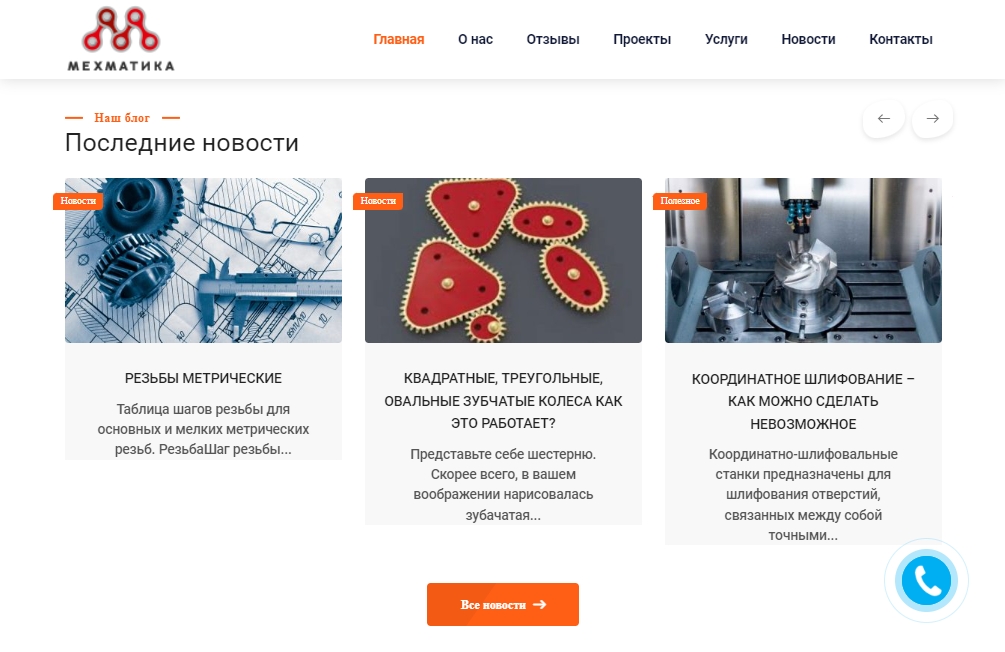Screen dimensions: 1005x652
Task: Go to previous news slide arrow
Action: click(884, 119)
